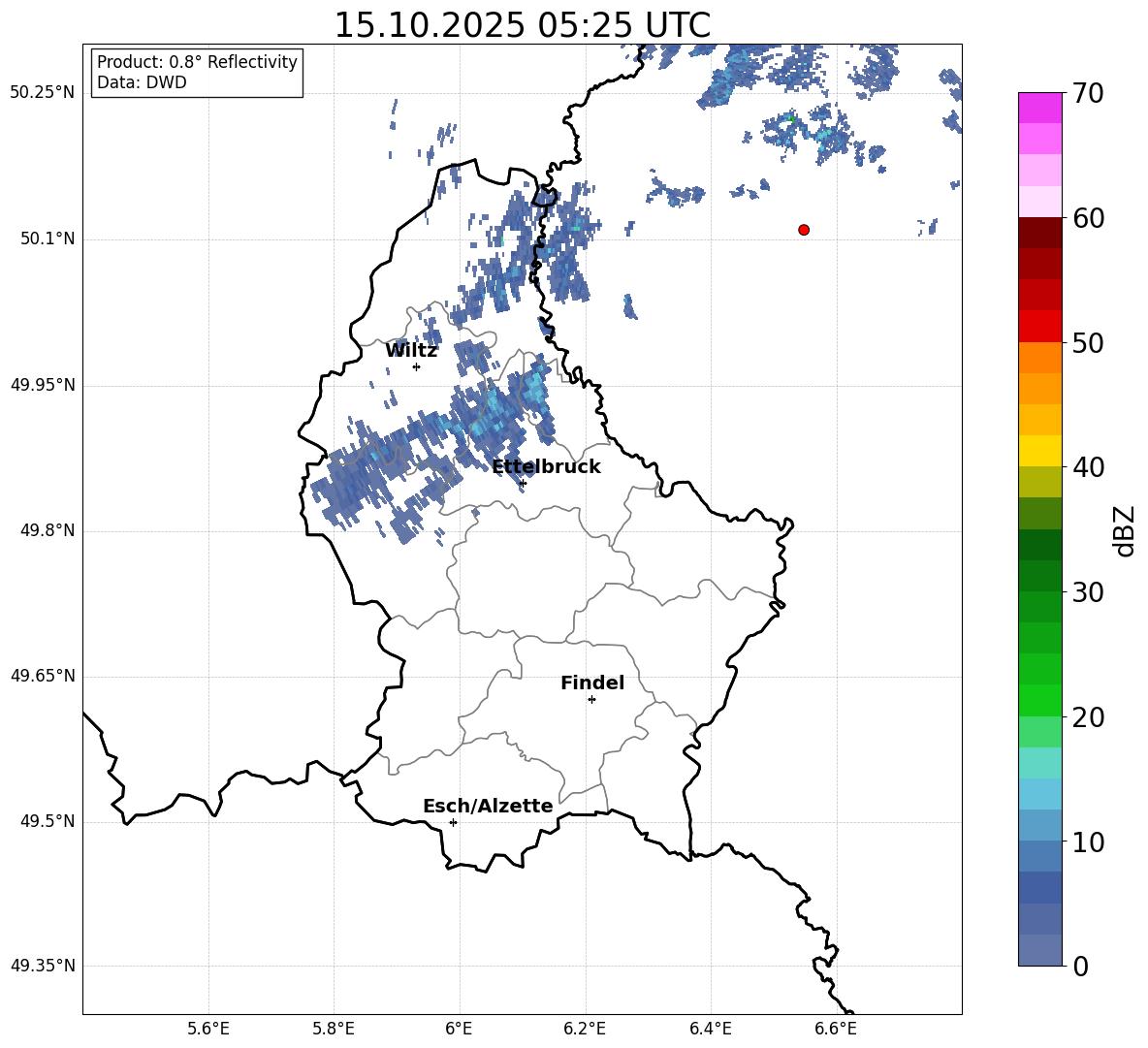Click the Findel station cross marker
This screenshot has width=1148, height=1048.
click(x=591, y=700)
